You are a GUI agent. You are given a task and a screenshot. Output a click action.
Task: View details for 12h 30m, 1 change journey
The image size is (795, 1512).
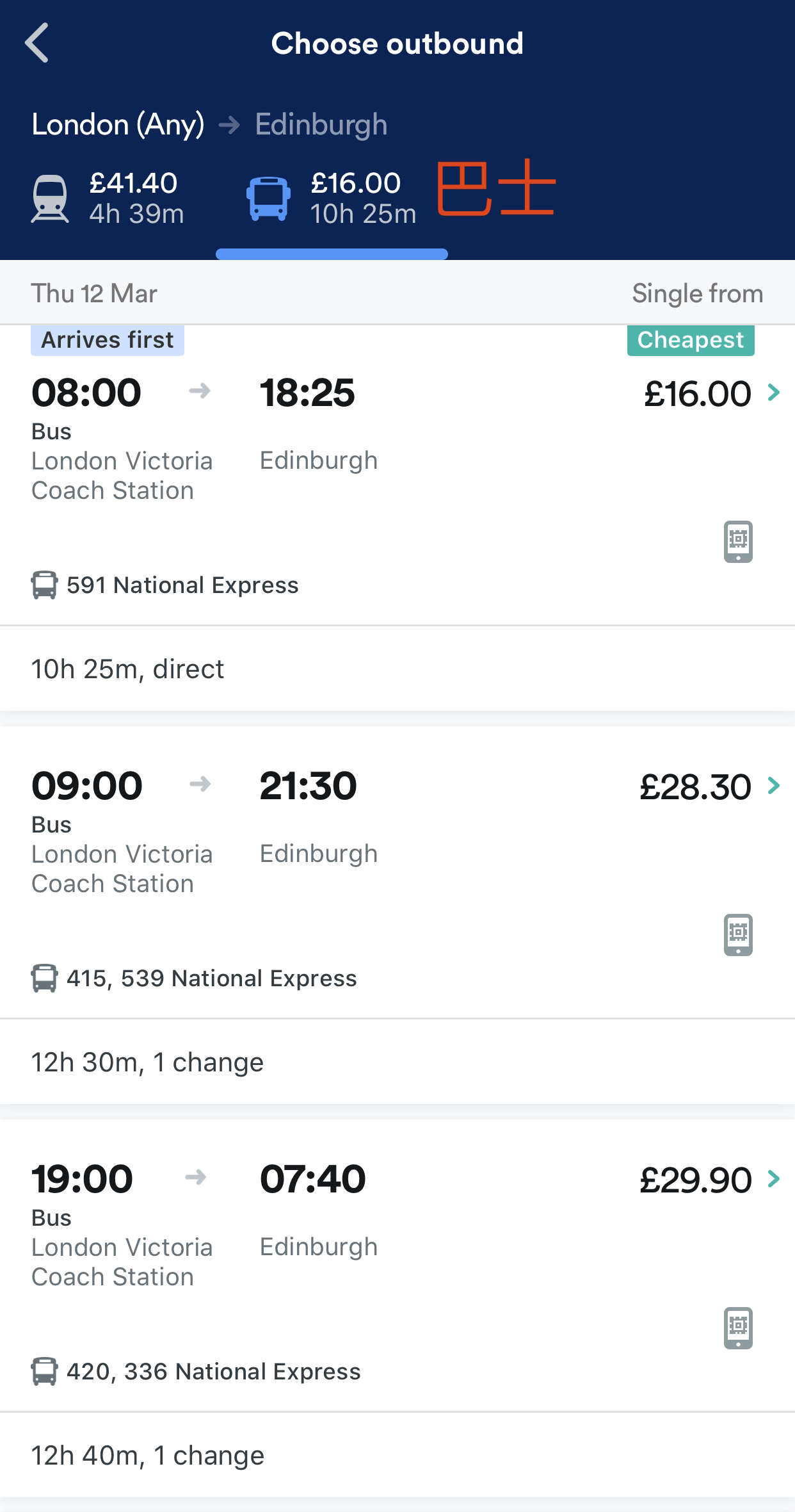point(147,1062)
